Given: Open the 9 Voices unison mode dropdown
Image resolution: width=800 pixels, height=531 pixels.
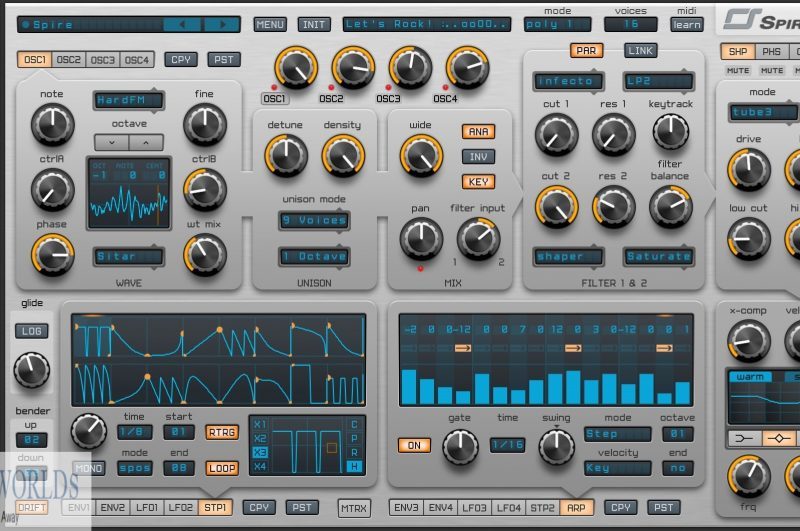Looking at the screenshot, I should (314, 220).
